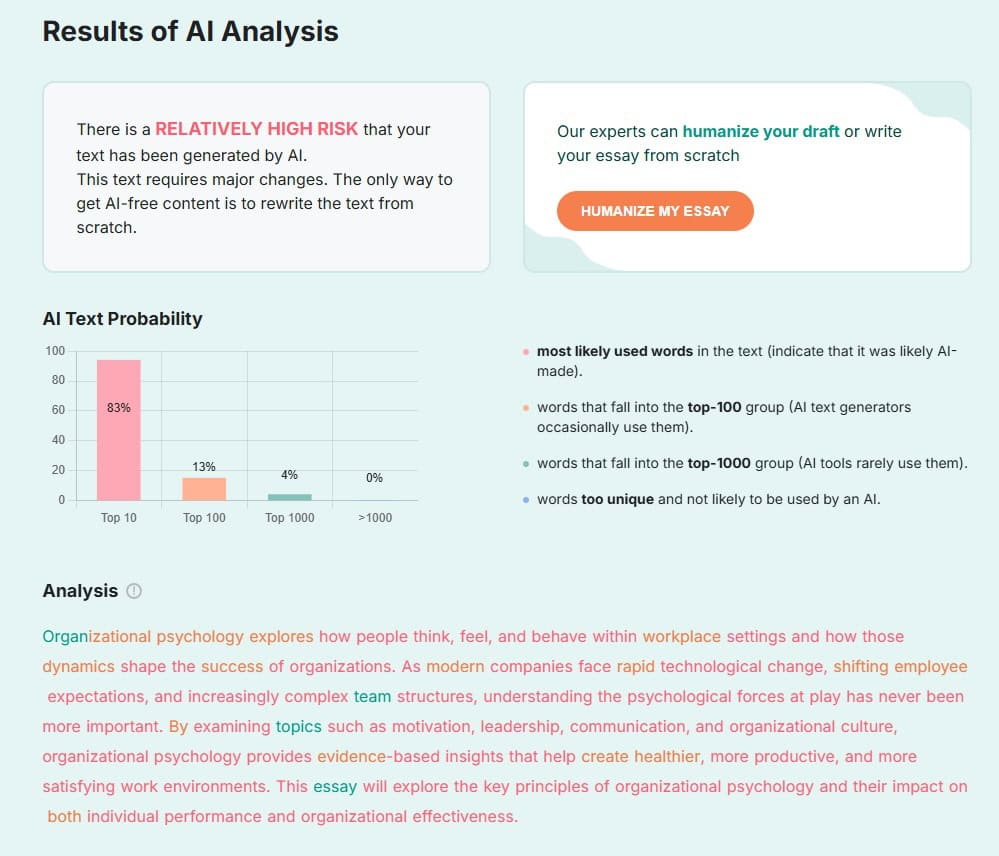Select the Top 10 axis label

(x=118, y=518)
